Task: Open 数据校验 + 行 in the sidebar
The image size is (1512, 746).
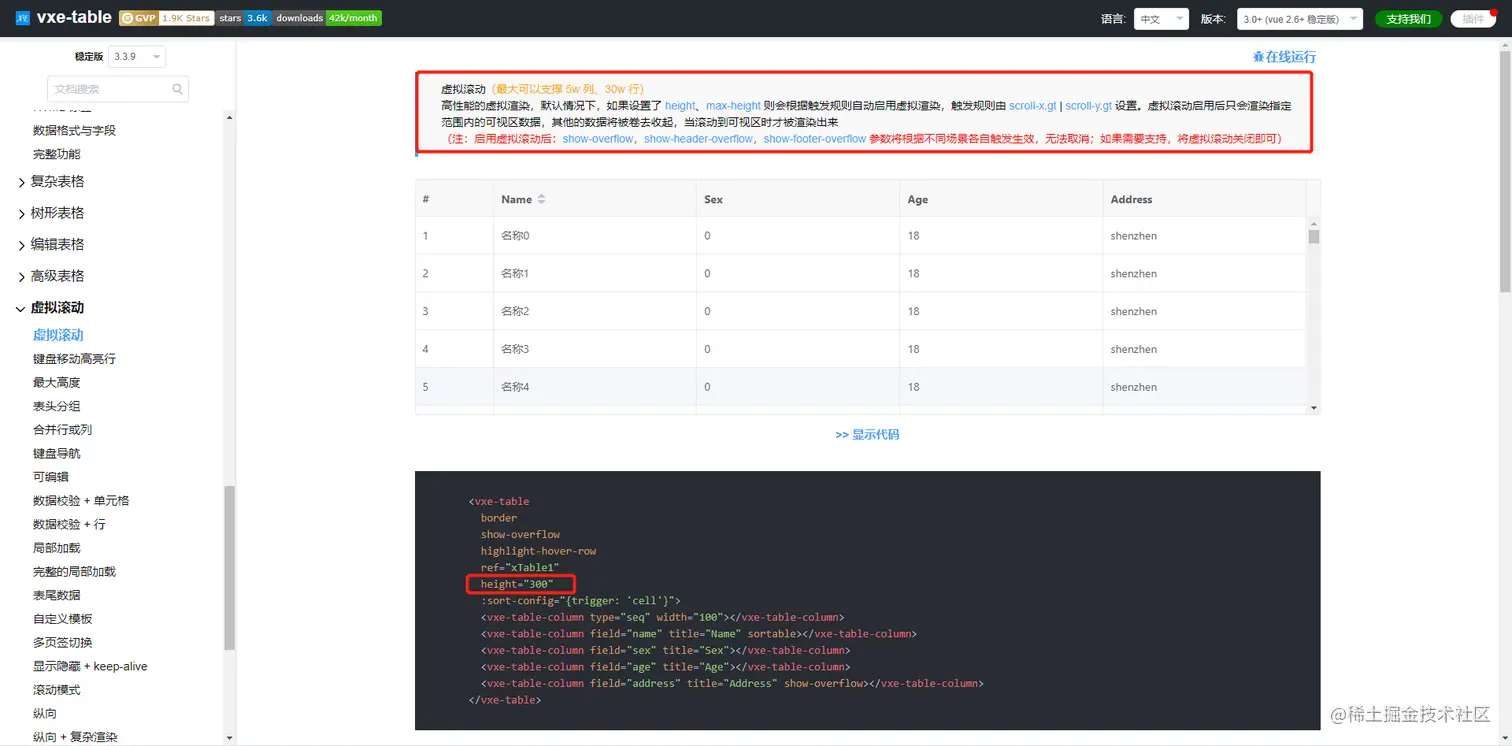Action: (69, 524)
